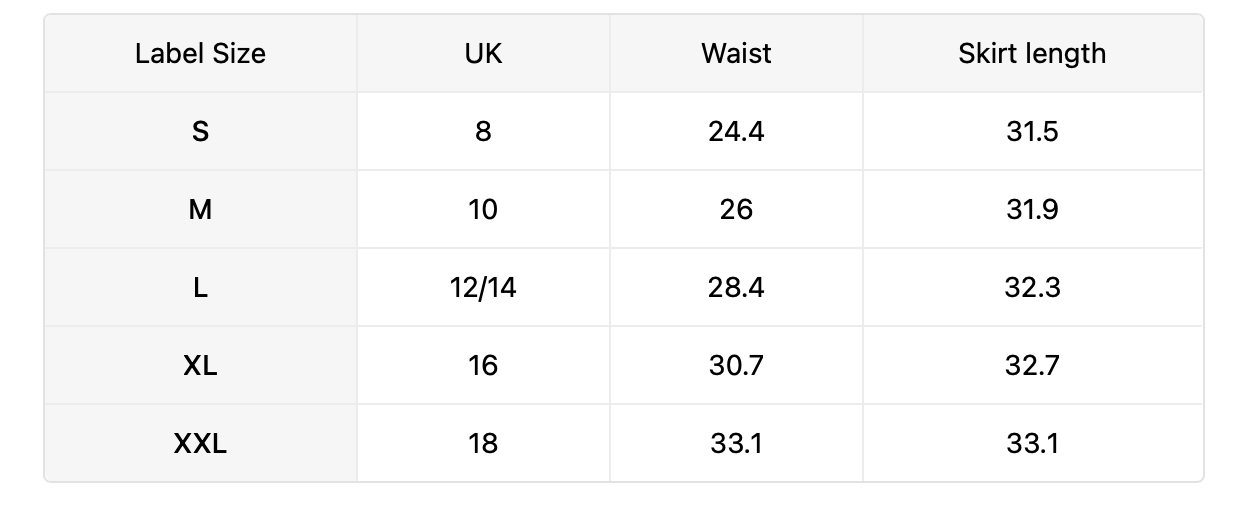Click the Skirt length column header

tap(1033, 53)
